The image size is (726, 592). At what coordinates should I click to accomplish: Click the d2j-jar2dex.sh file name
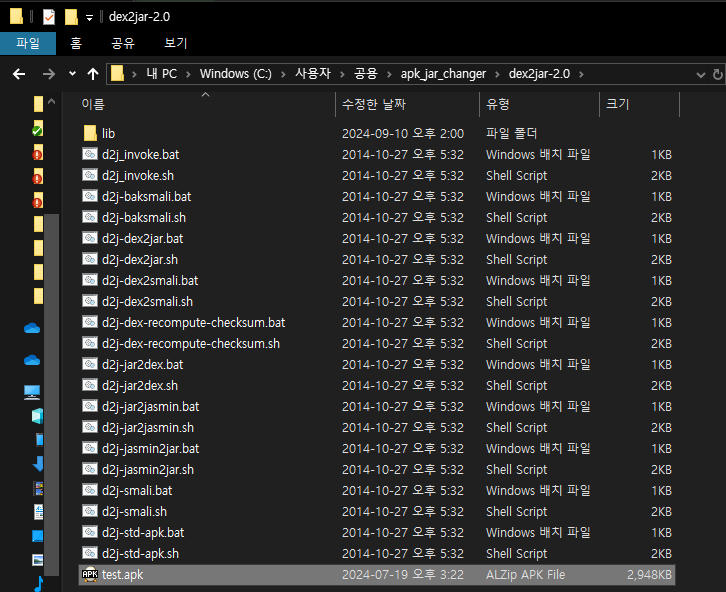[x=140, y=386]
